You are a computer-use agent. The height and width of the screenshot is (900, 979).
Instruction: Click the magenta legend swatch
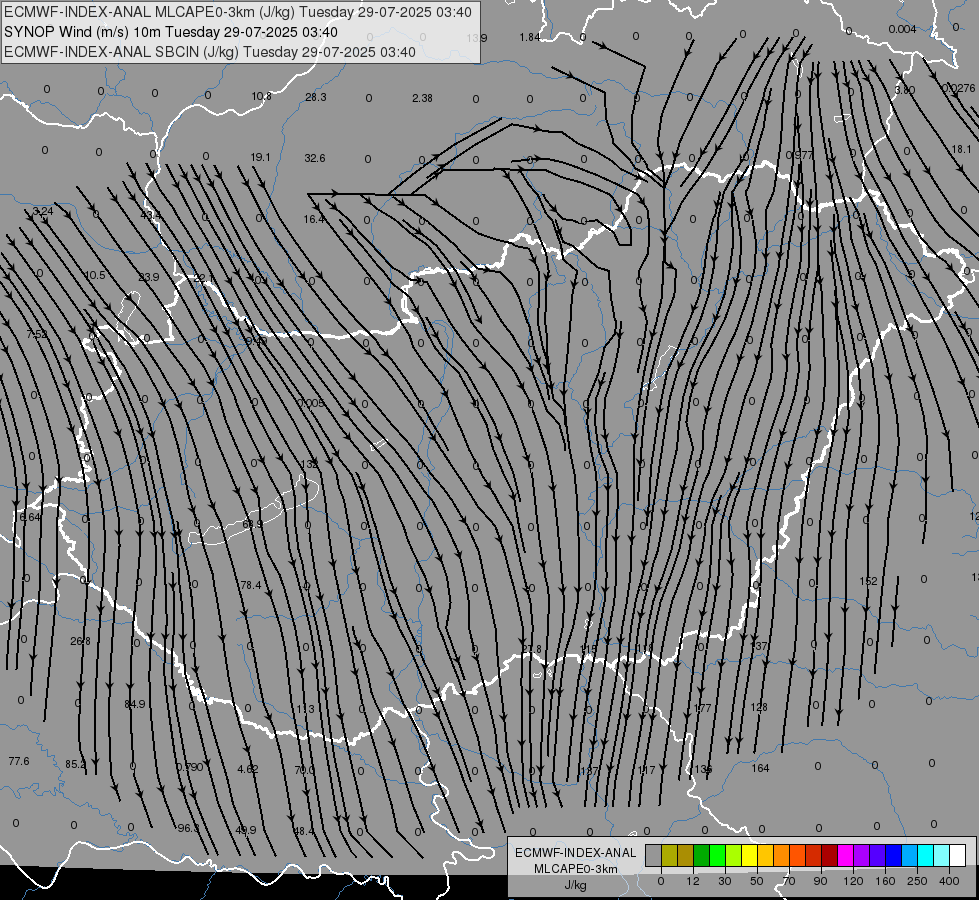click(845, 855)
